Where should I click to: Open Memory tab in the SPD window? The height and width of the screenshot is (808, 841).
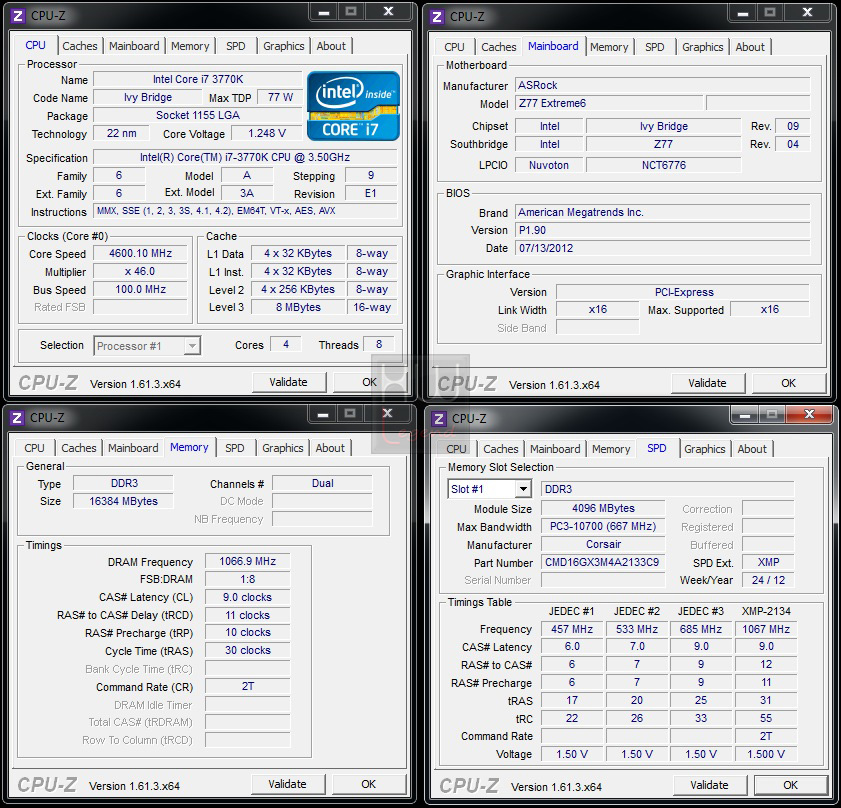[x=611, y=449]
